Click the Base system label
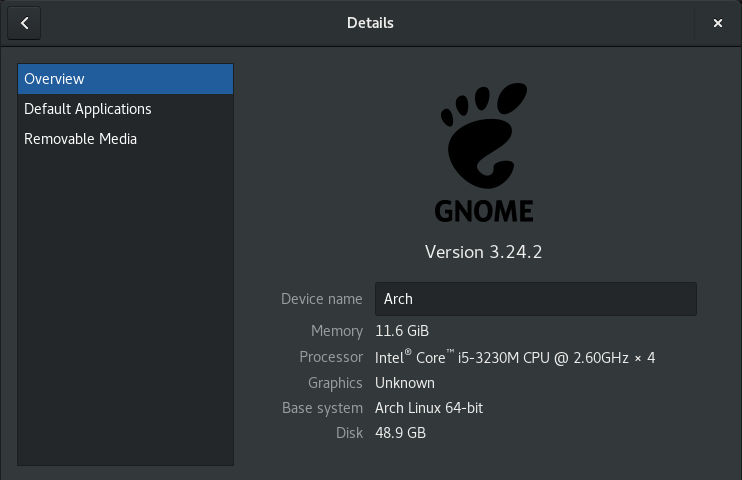The image size is (742, 480). 322,408
